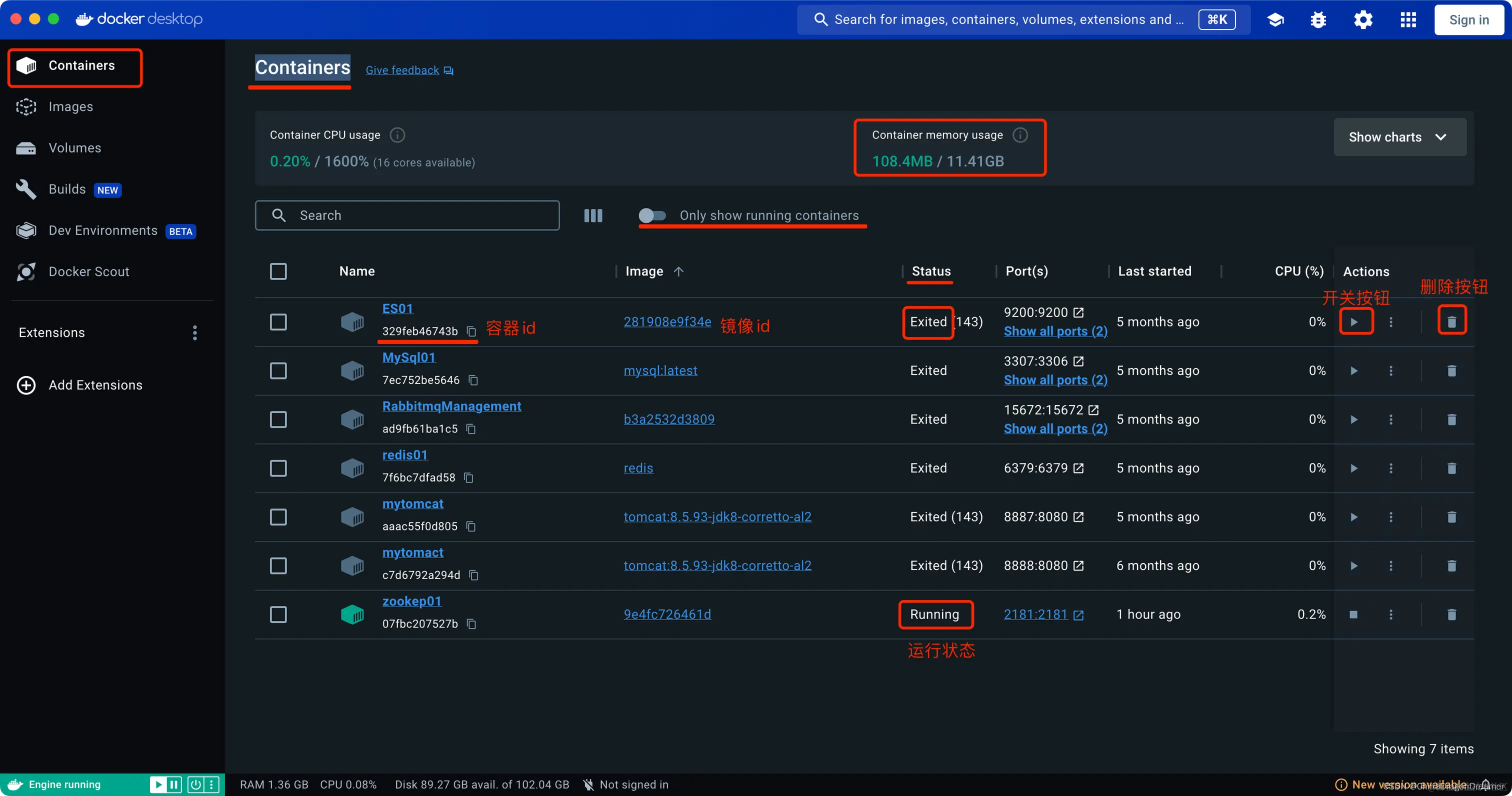Go to Images in sidebar

(70, 107)
